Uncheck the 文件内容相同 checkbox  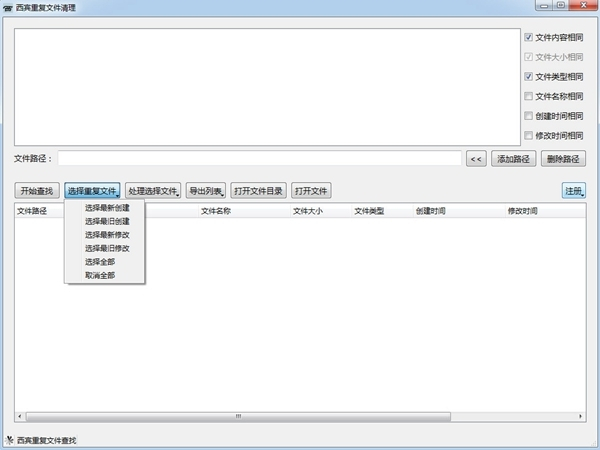coord(529,37)
